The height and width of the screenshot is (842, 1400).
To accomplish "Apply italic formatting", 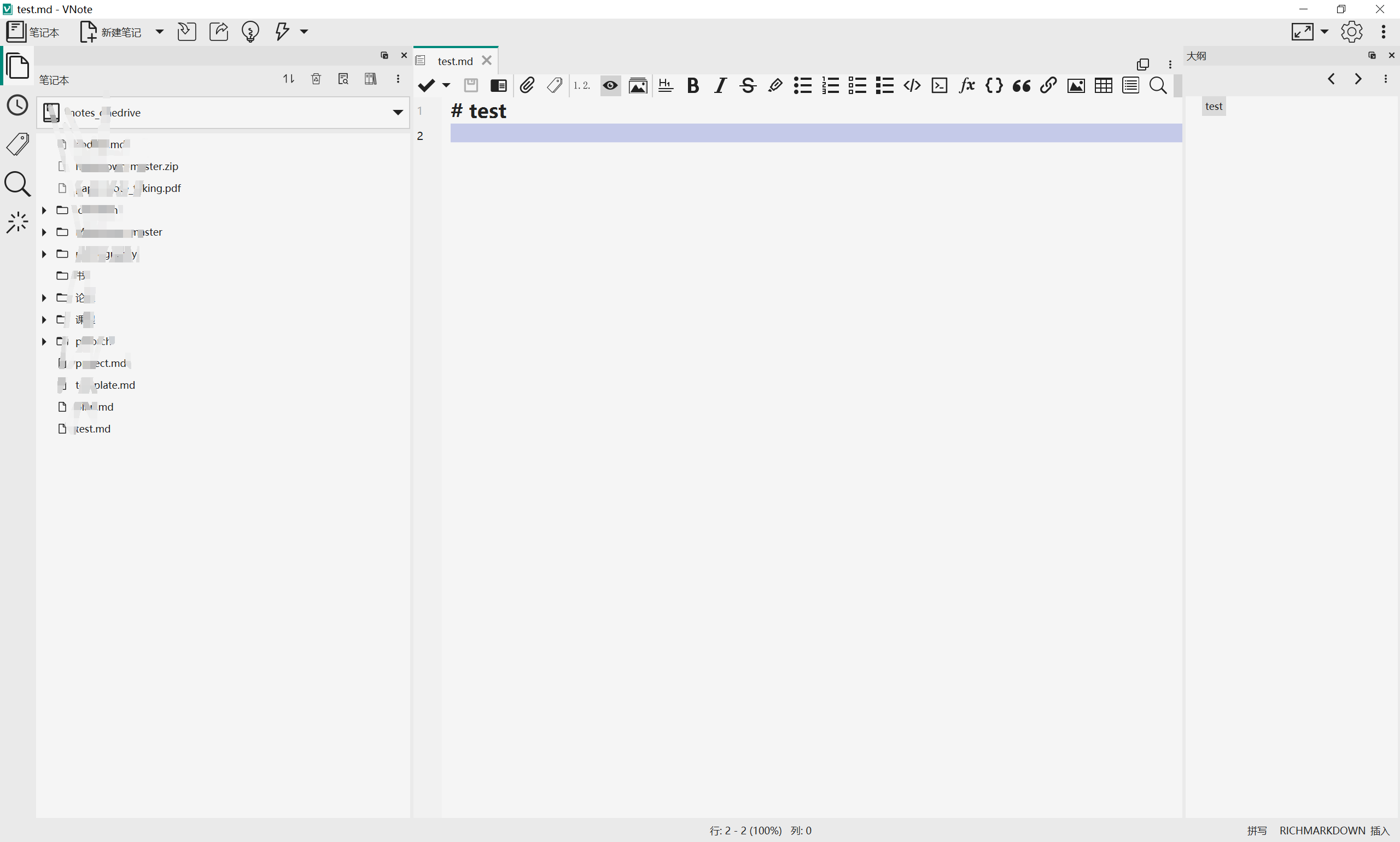I will pyautogui.click(x=719, y=86).
